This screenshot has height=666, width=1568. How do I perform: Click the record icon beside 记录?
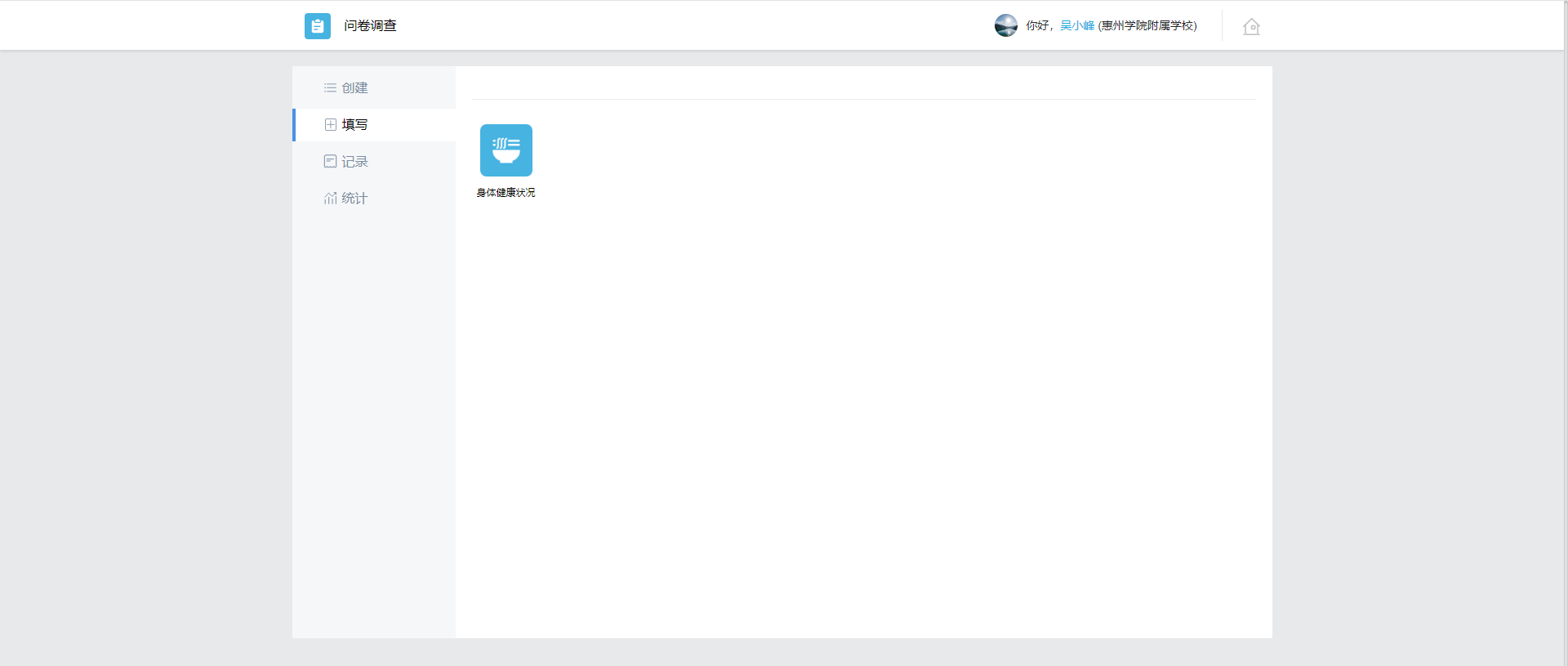[330, 162]
